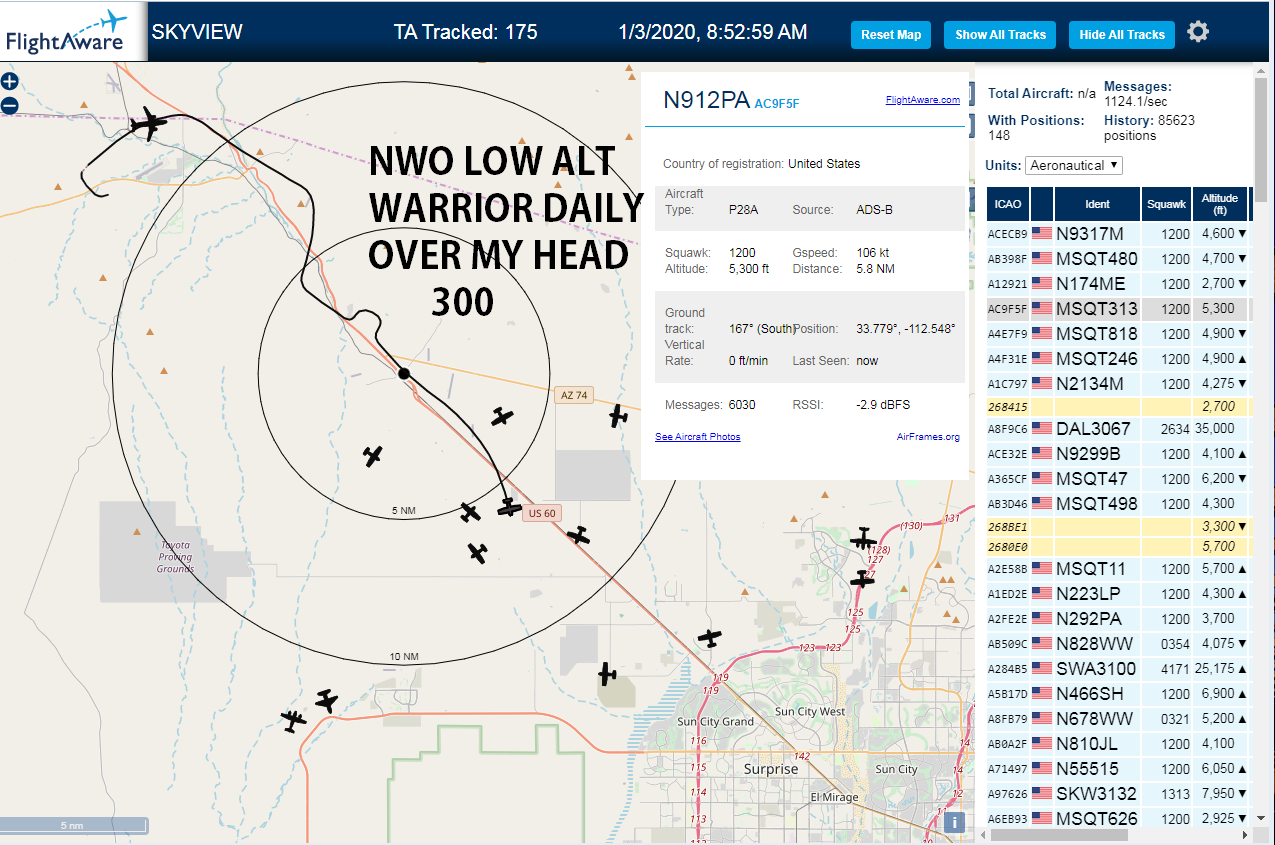Open the FlightAware.com link in info panel
The image size is (1275, 845).
pos(922,100)
